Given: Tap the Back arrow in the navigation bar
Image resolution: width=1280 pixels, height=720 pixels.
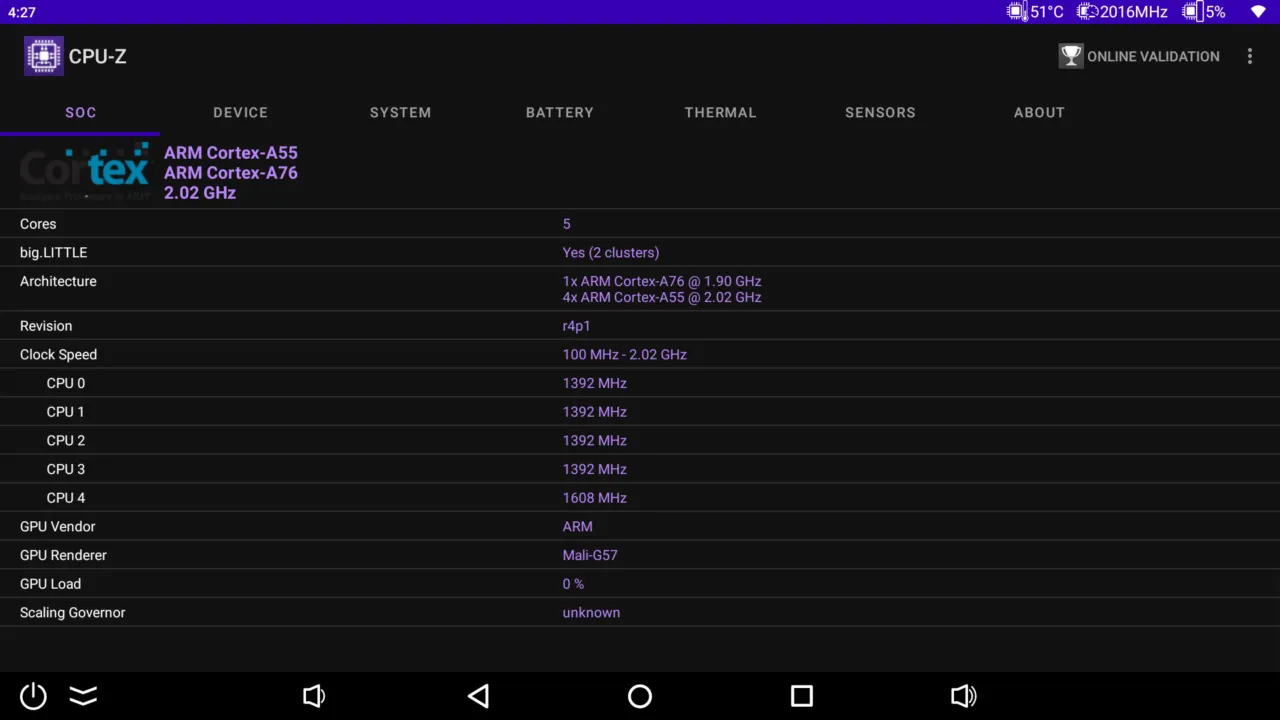Looking at the screenshot, I should (478, 696).
